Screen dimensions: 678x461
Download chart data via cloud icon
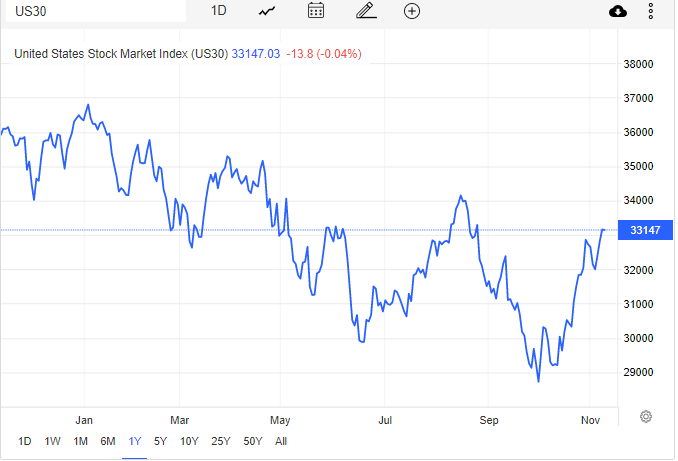617,11
